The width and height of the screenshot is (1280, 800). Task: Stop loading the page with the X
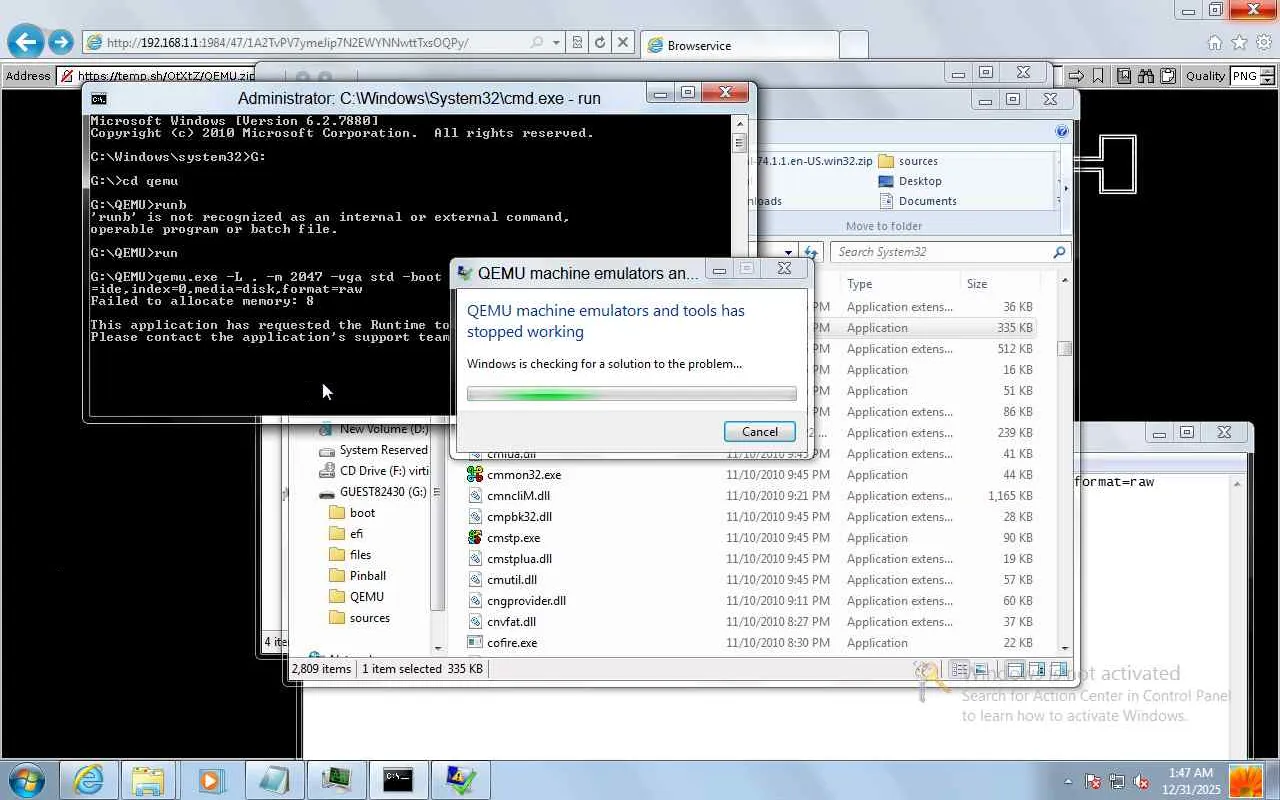point(622,42)
